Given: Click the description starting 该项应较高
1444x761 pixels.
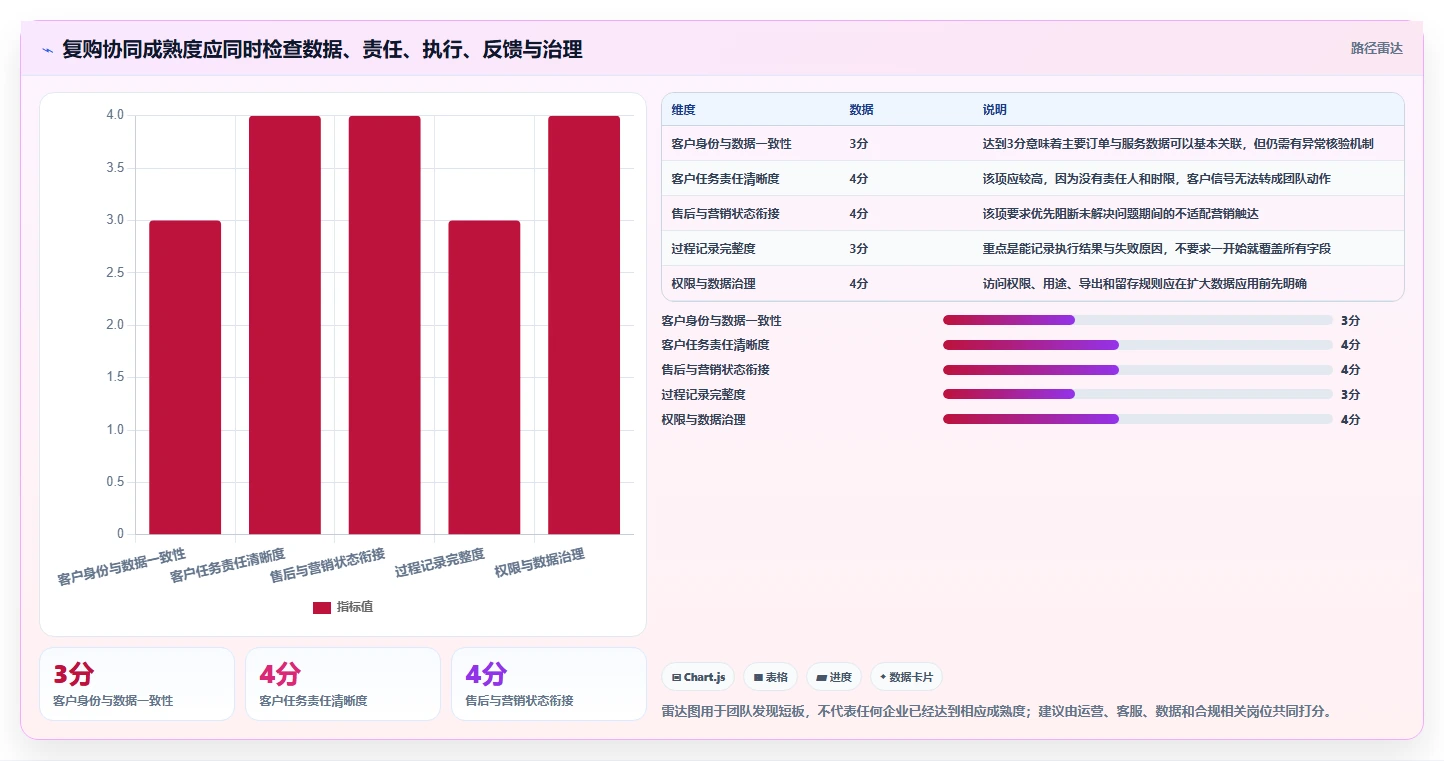Looking at the screenshot, I should (1157, 179).
